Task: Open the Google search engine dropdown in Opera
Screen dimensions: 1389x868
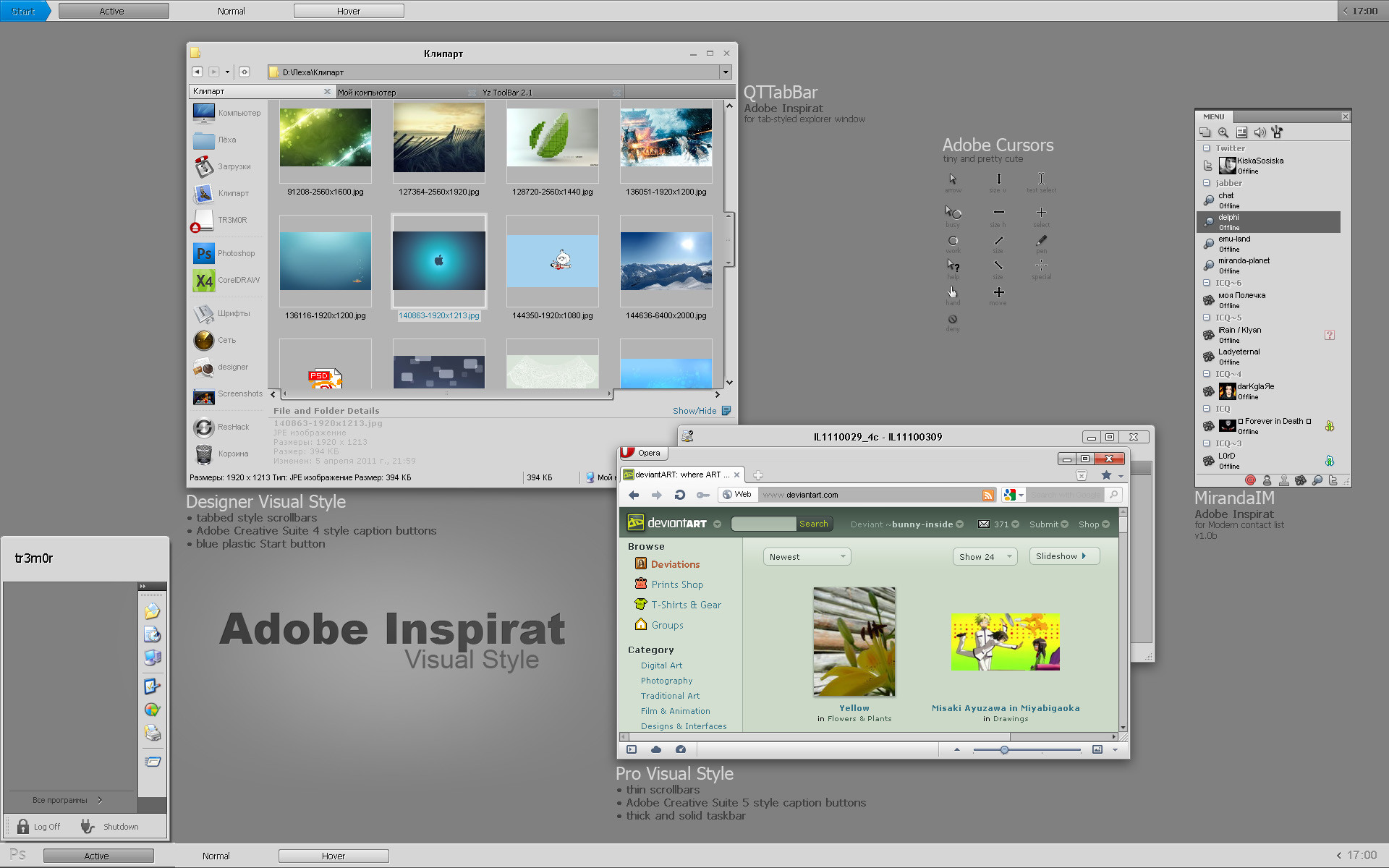Action: (1014, 495)
